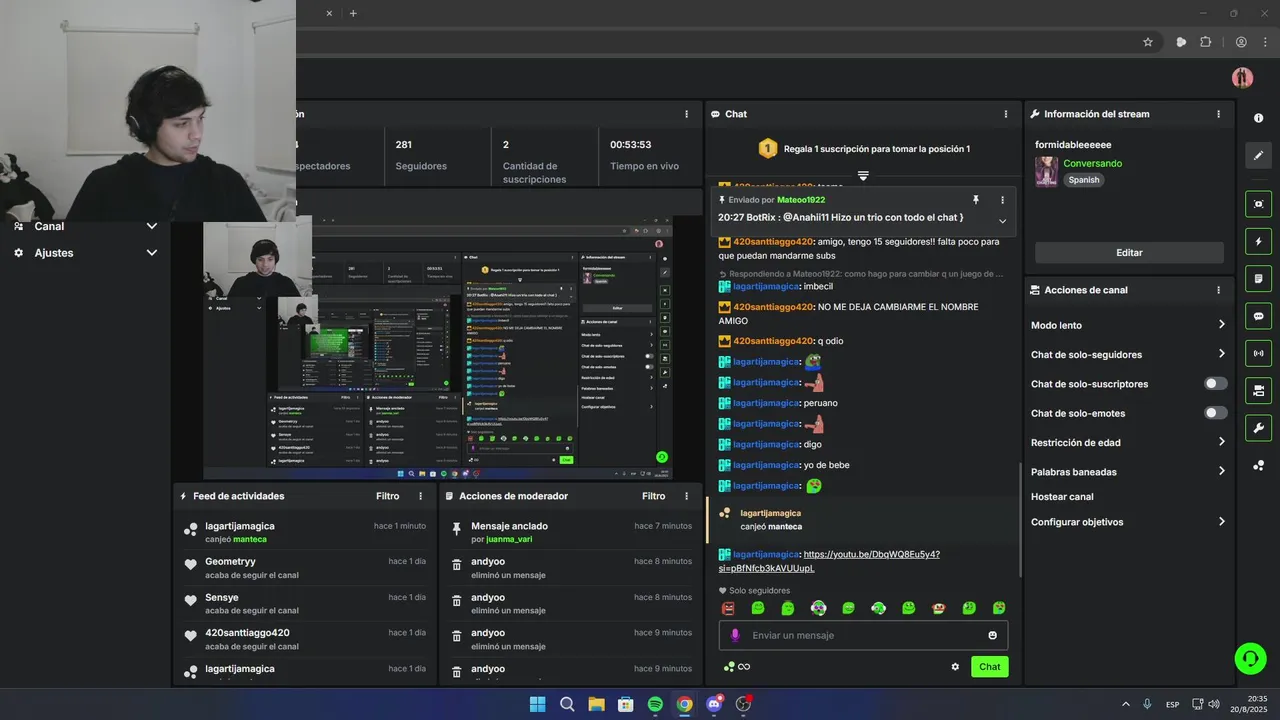Screen dimensions: 1280x720
Task: Unpin the pinned BotRix message
Action: coord(976,200)
